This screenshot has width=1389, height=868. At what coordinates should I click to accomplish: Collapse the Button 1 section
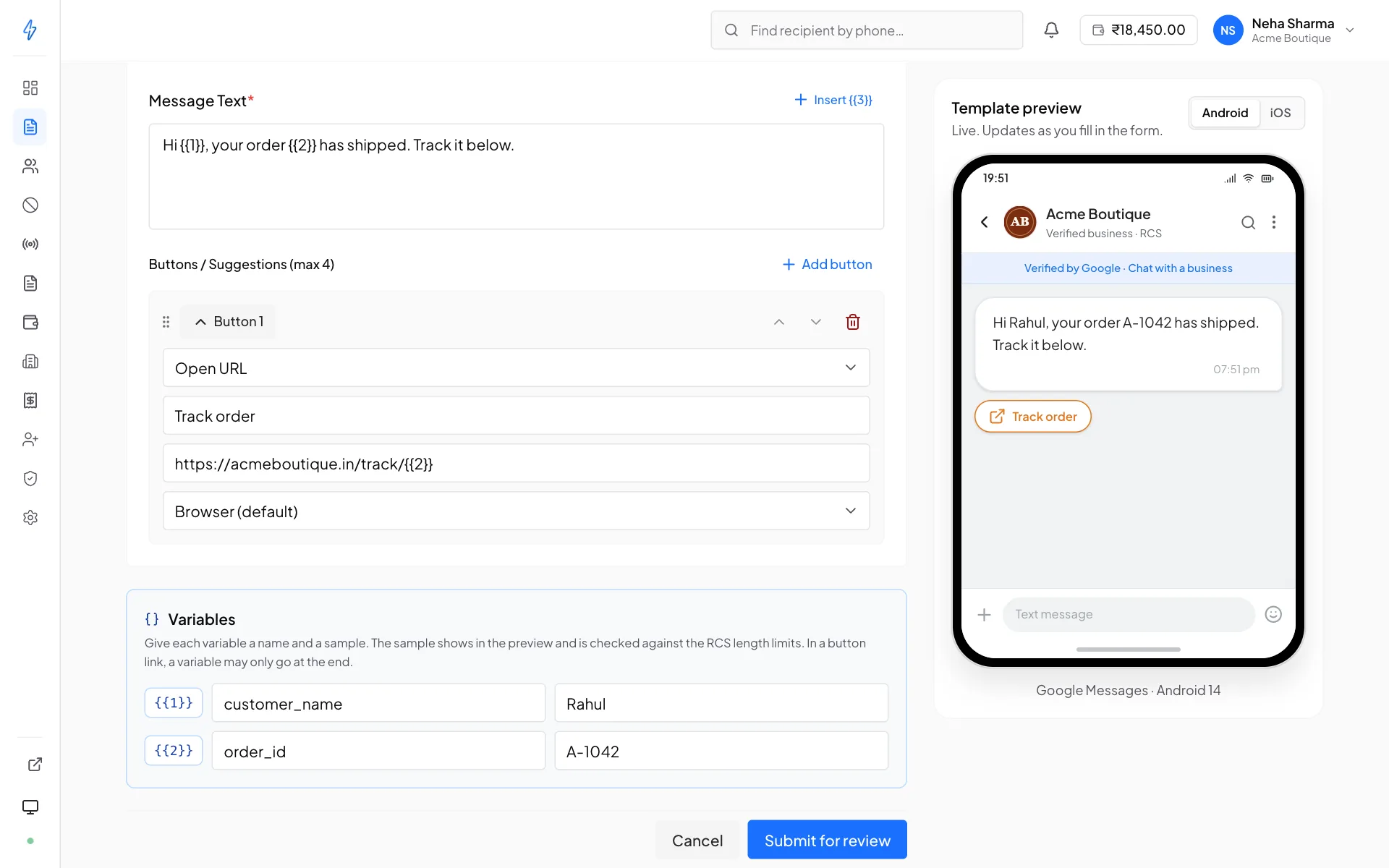click(x=228, y=322)
